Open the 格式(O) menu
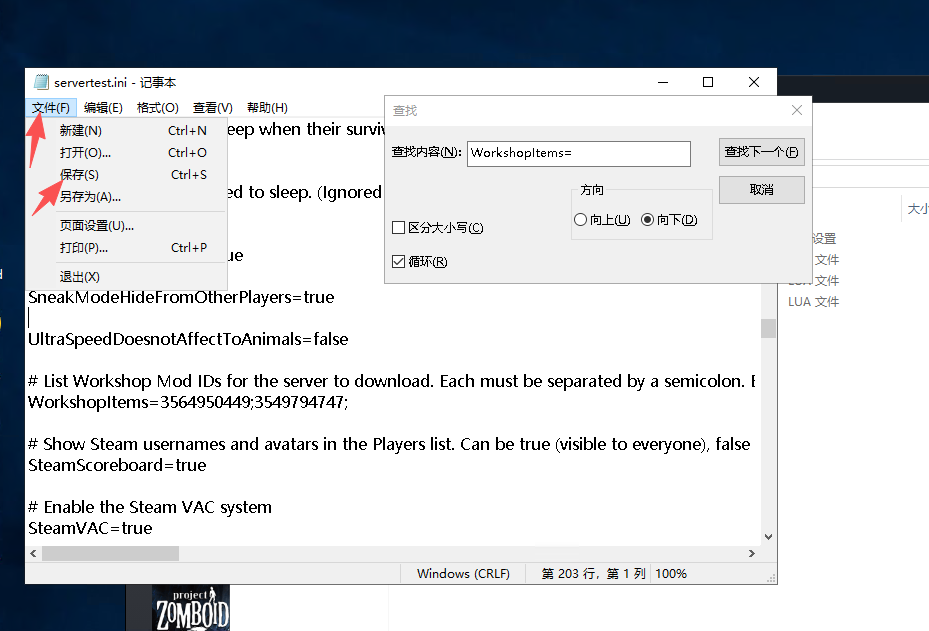The width and height of the screenshot is (929, 631). tap(157, 108)
